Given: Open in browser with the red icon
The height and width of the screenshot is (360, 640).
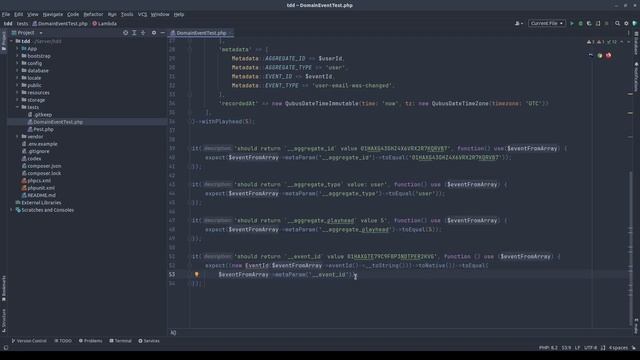Looking at the screenshot, I should click(609, 56).
